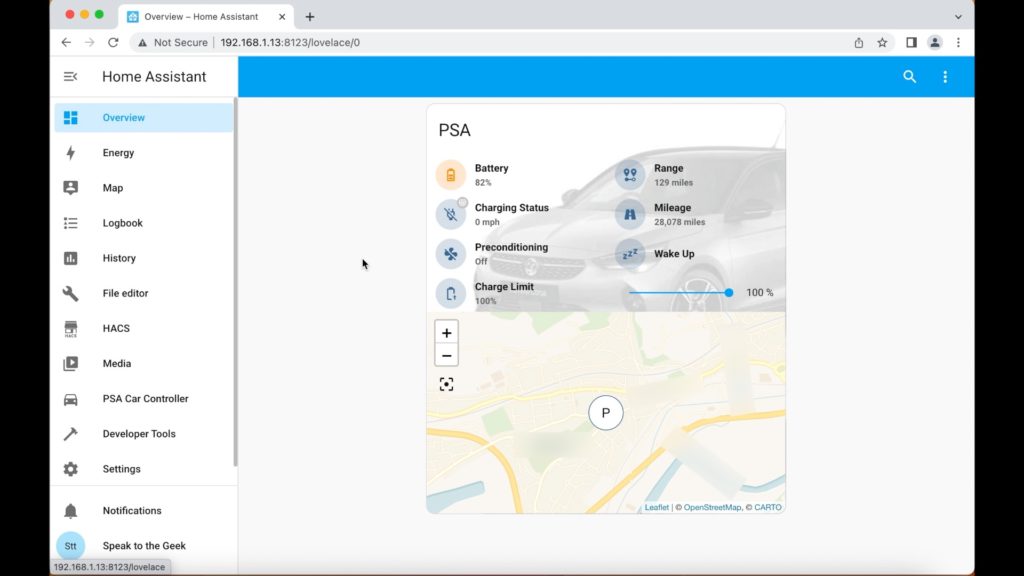Select the Overview – Home Assistant tab
The height and width of the screenshot is (576, 1024).
click(x=206, y=17)
